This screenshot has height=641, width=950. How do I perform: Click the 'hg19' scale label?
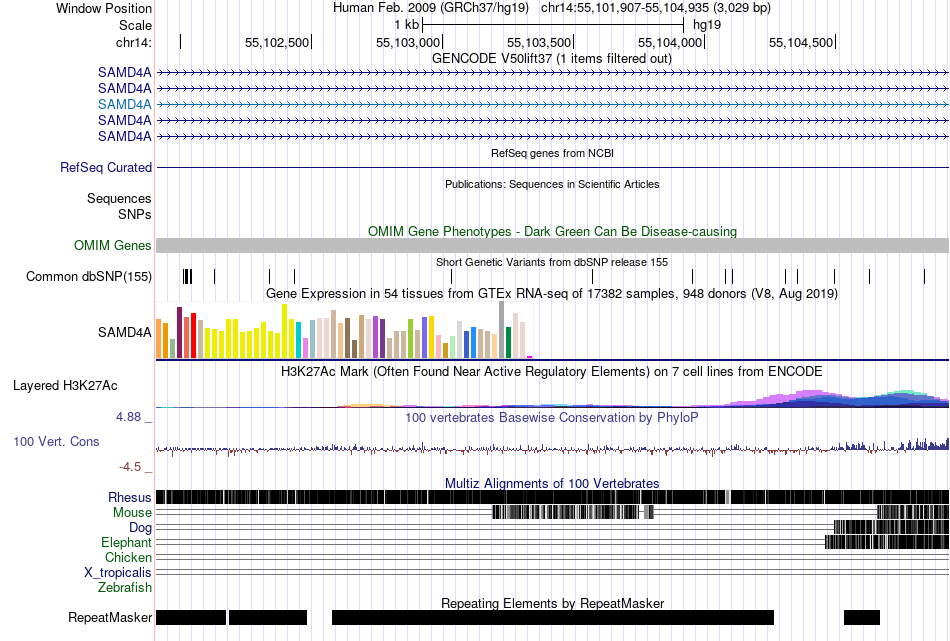[x=707, y=25]
